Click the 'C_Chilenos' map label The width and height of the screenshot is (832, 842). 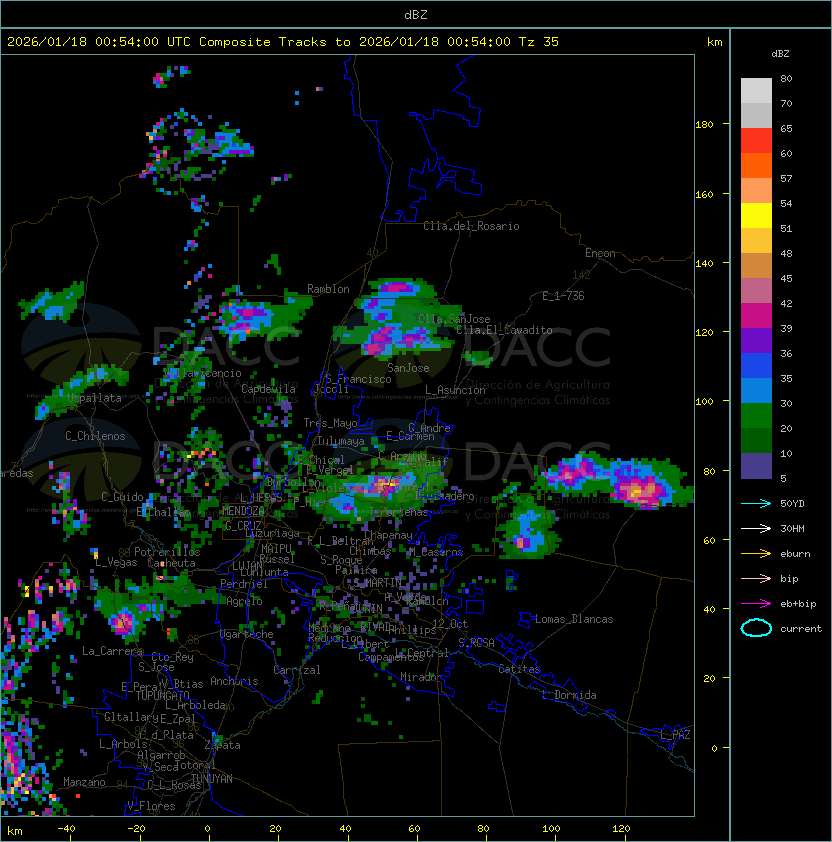point(95,436)
